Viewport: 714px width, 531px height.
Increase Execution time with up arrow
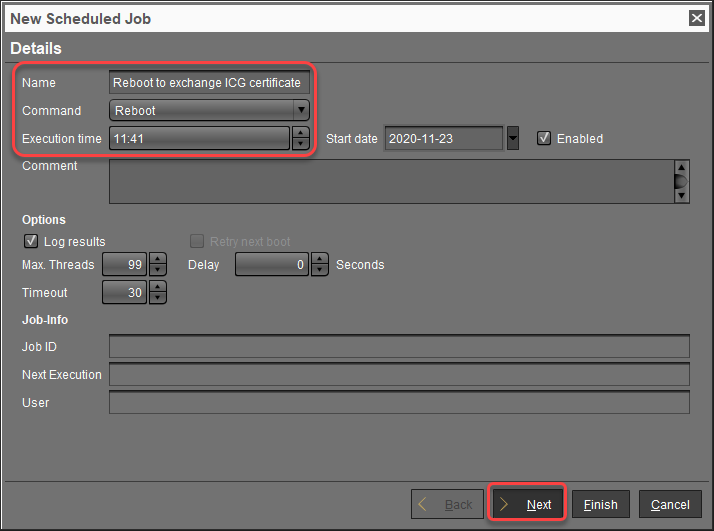(300, 133)
